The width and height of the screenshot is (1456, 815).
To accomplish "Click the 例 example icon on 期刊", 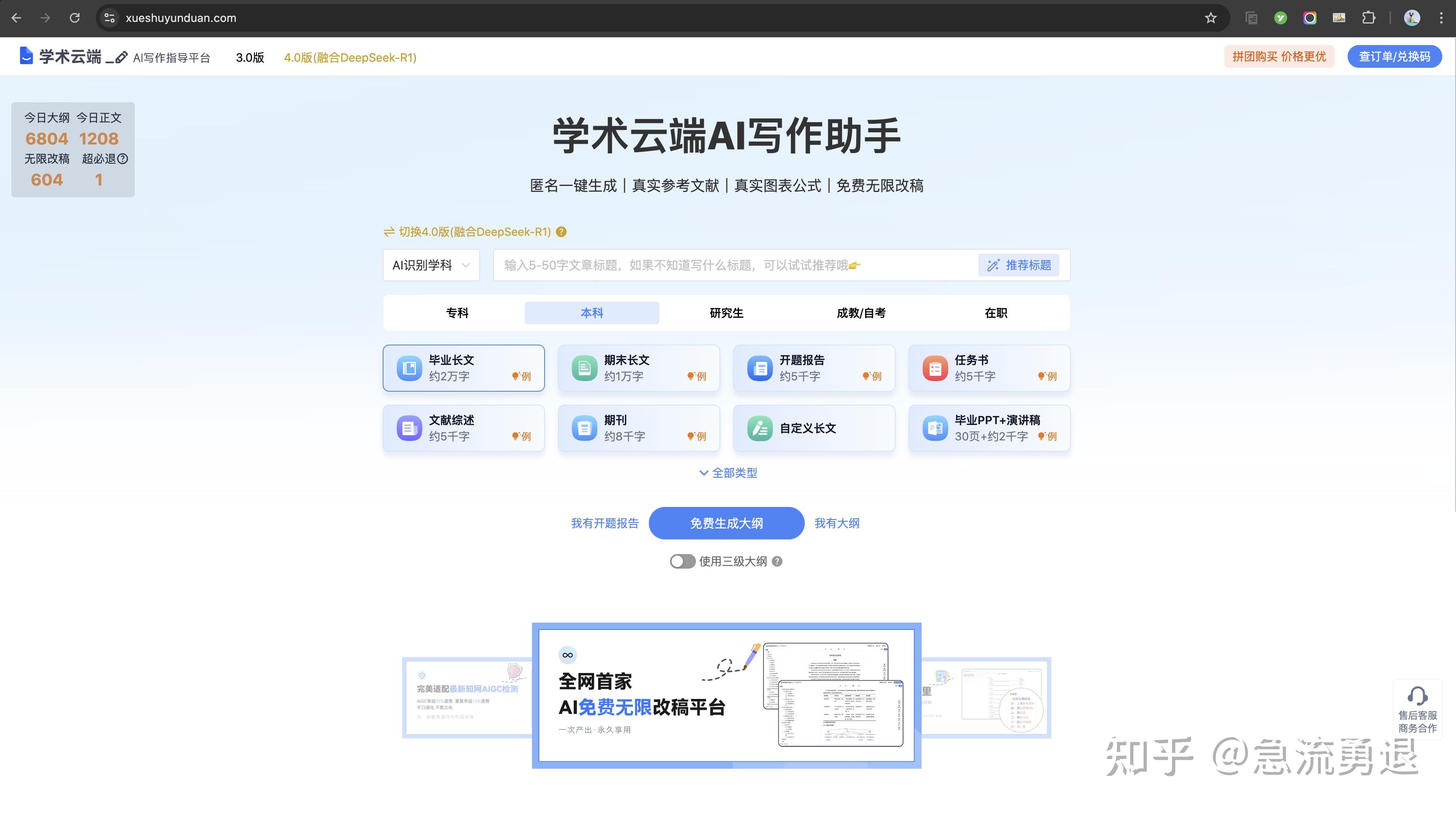I will [697, 436].
